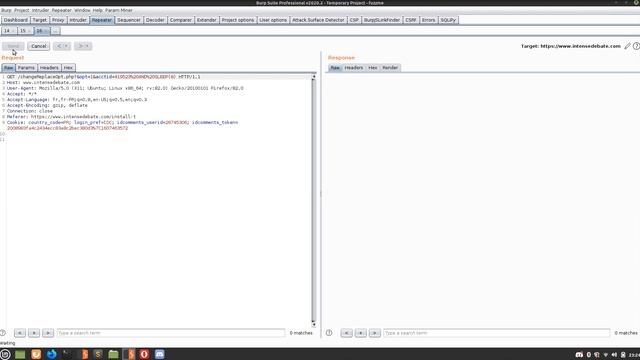Viewport: 640px width, 360px height.
Task: View request Params tab
Action: 26,68
